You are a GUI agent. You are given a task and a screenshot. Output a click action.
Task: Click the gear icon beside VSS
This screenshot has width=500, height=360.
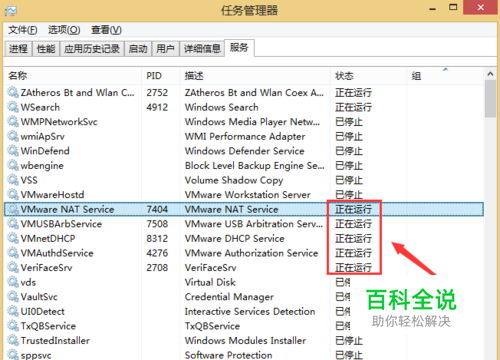point(13,180)
